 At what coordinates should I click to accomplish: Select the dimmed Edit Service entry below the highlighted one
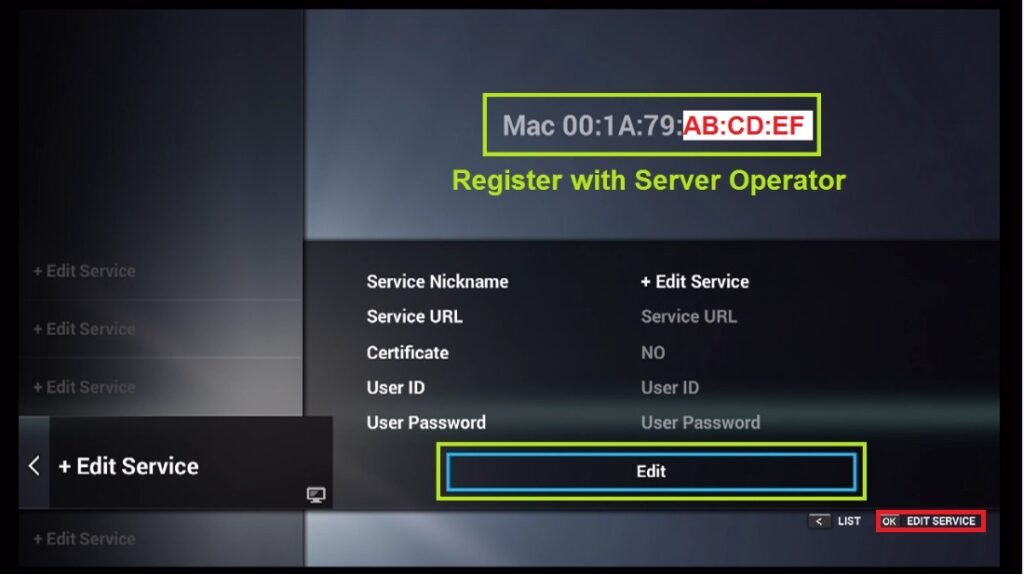click(x=85, y=539)
